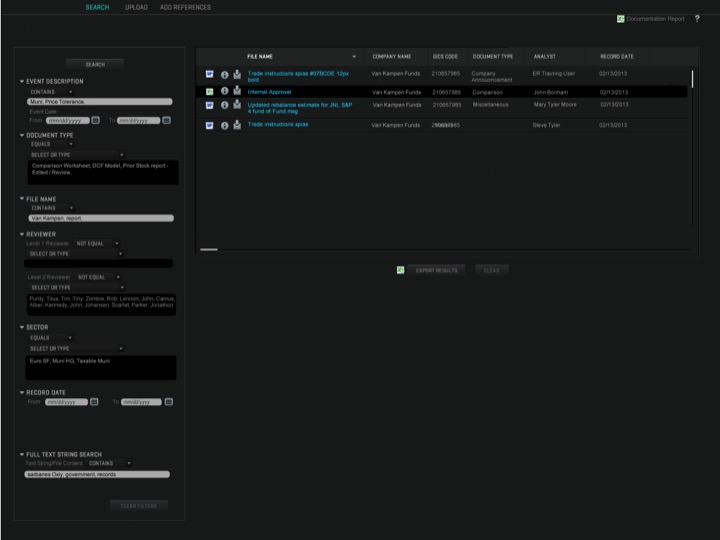The image size is (720, 540).
Task: Switch to the Upload tab
Action: (136, 7)
